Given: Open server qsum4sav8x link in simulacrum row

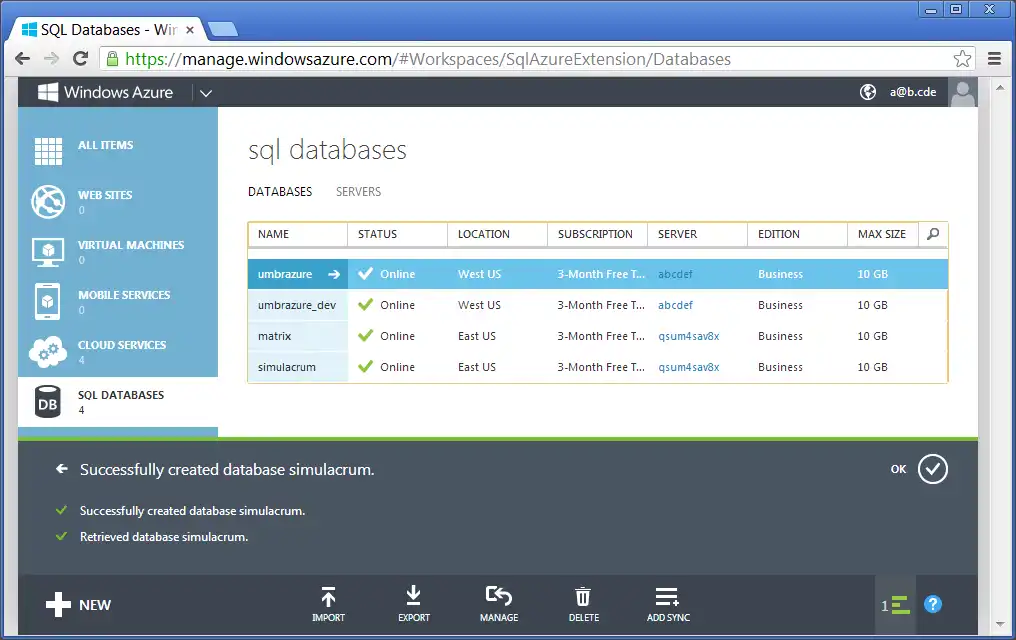Looking at the screenshot, I should (689, 367).
